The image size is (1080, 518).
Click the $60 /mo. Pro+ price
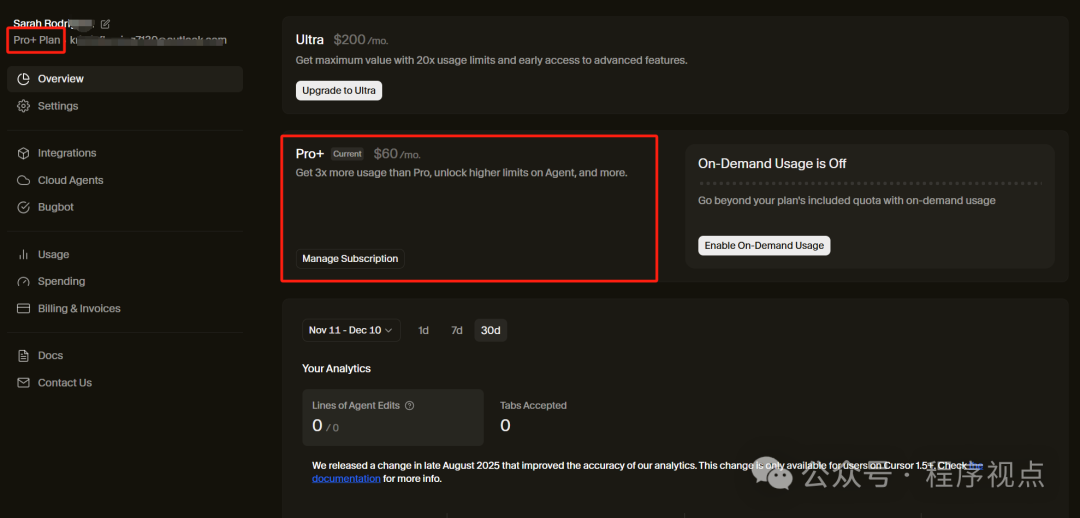[397, 154]
